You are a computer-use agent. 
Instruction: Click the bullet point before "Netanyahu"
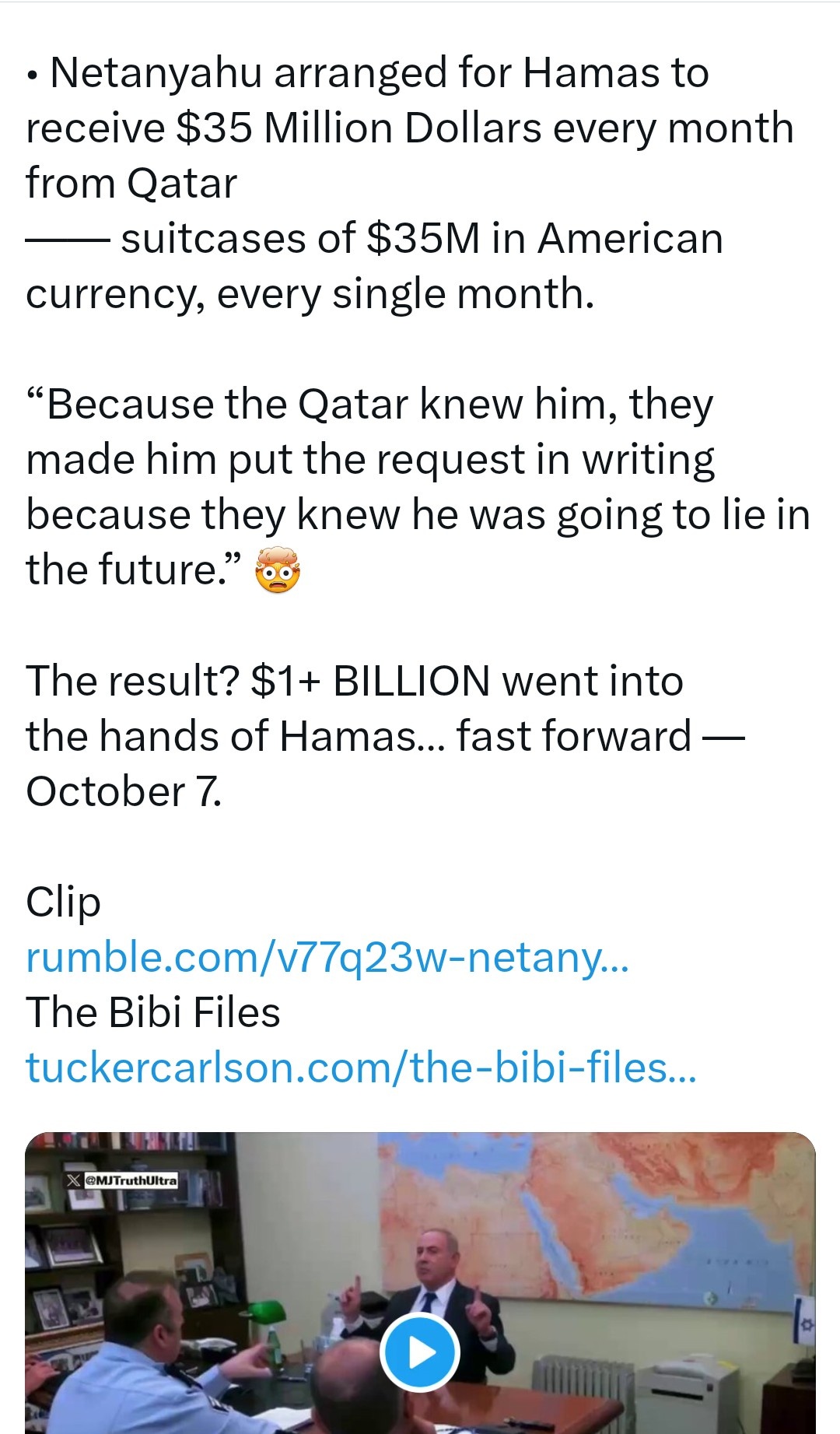coord(31,76)
